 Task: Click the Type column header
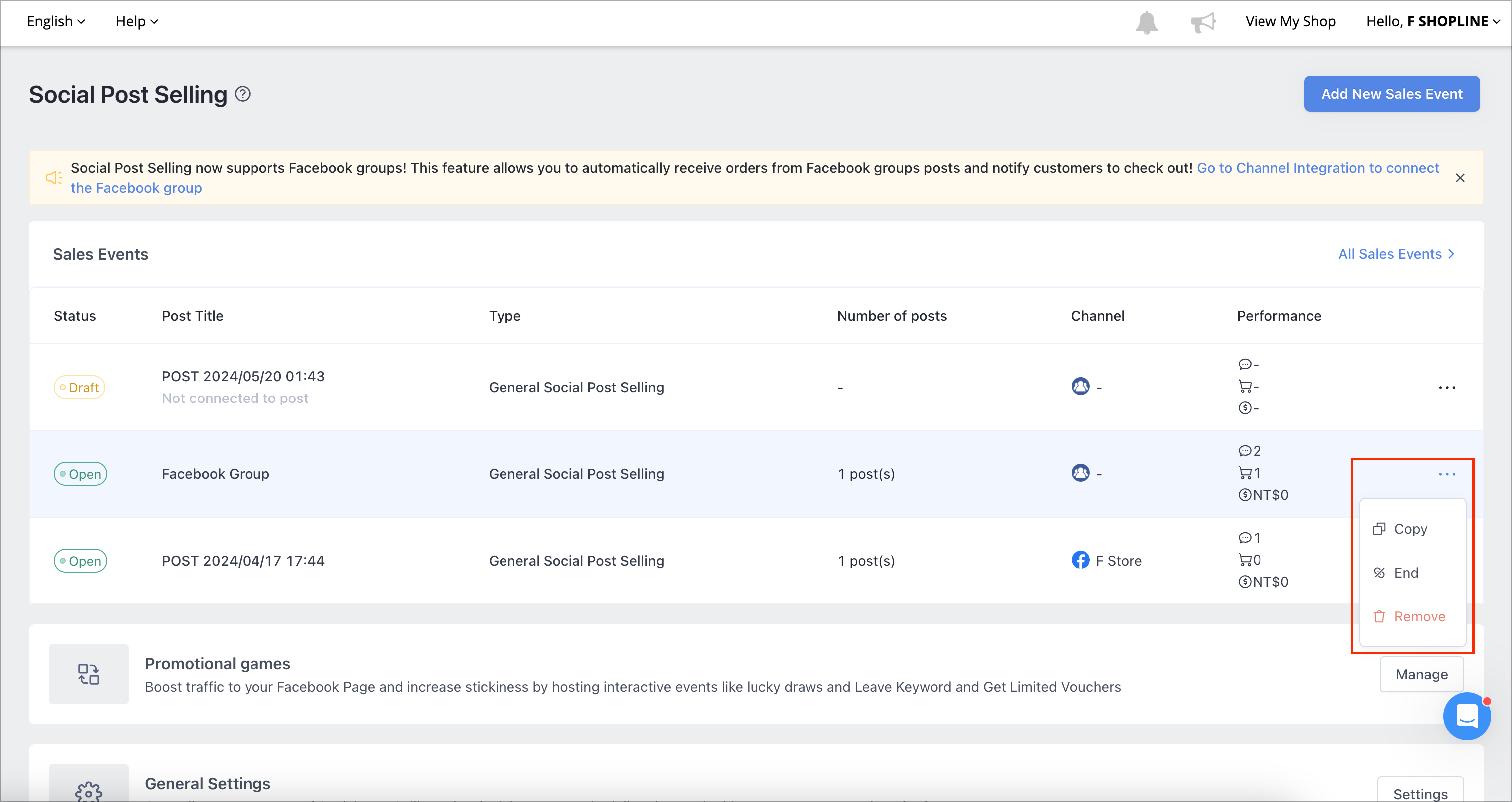click(x=505, y=316)
